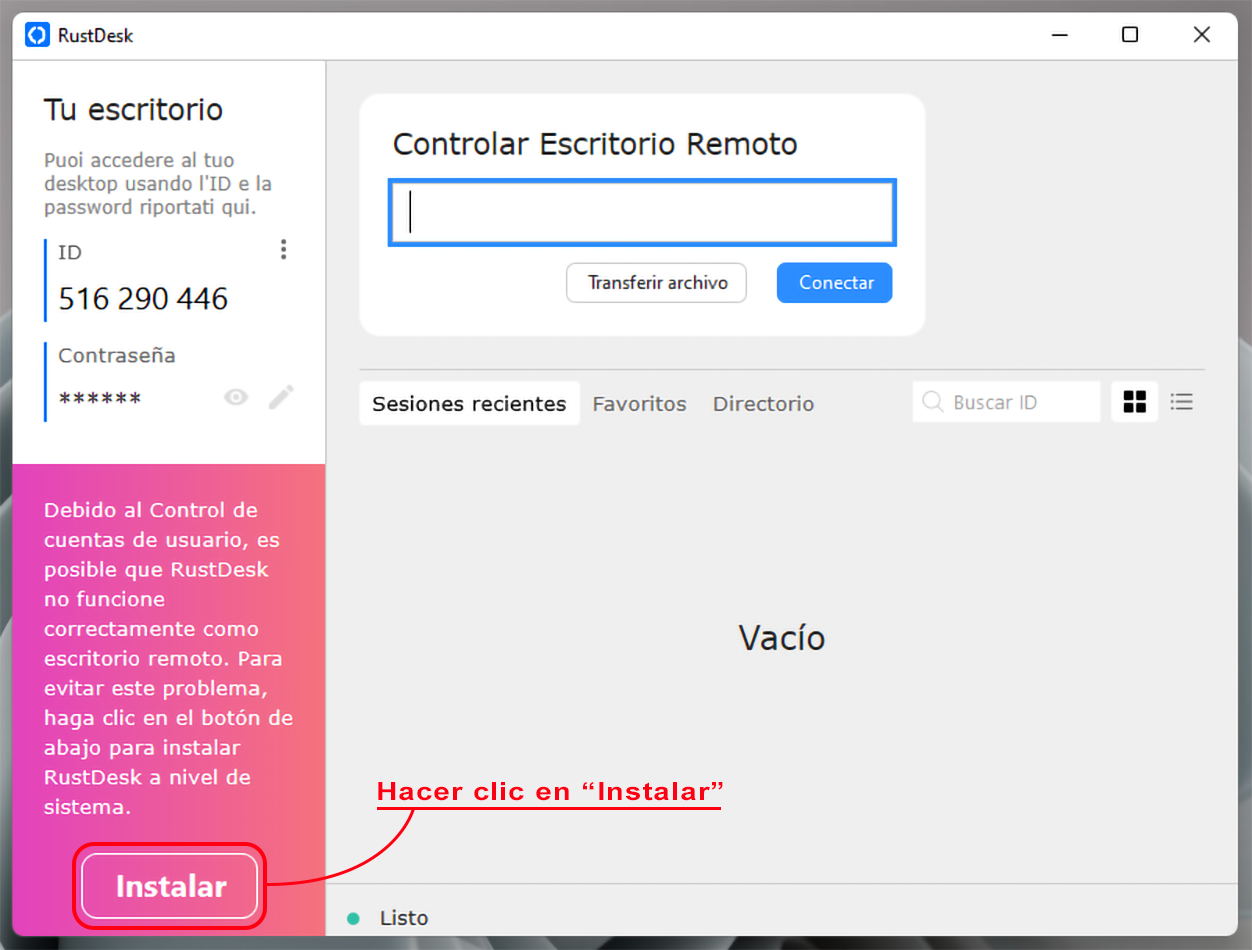Viewport: 1252px width, 950px height.
Task: Click the masked password ******
Action: point(100,400)
